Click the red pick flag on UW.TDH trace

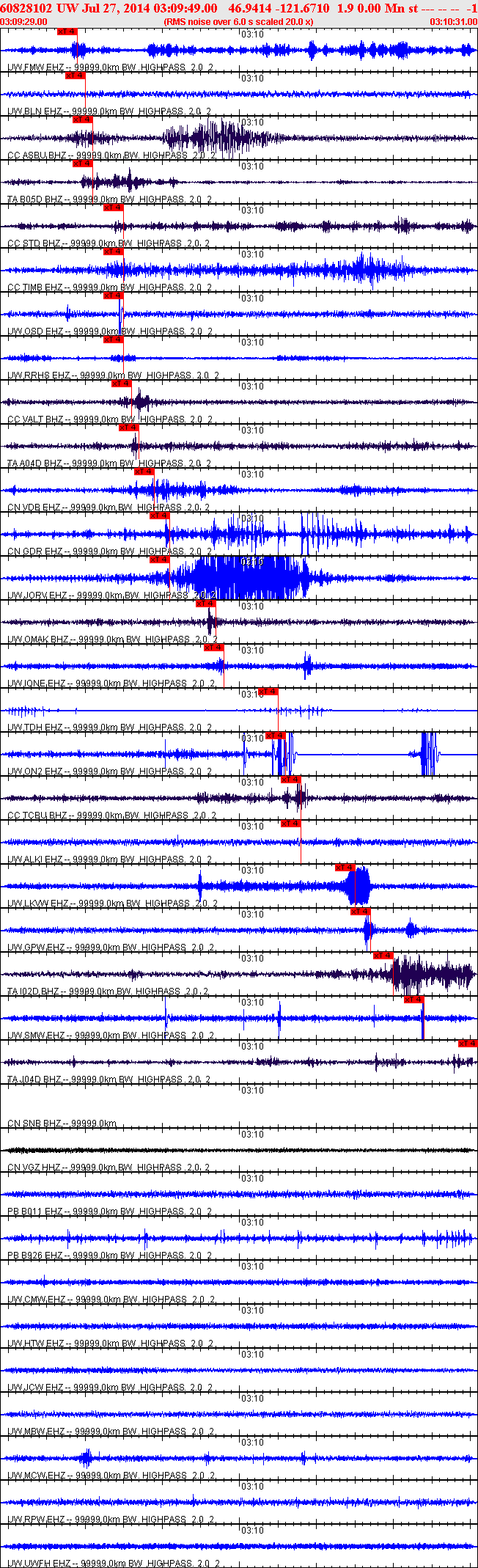268,692
